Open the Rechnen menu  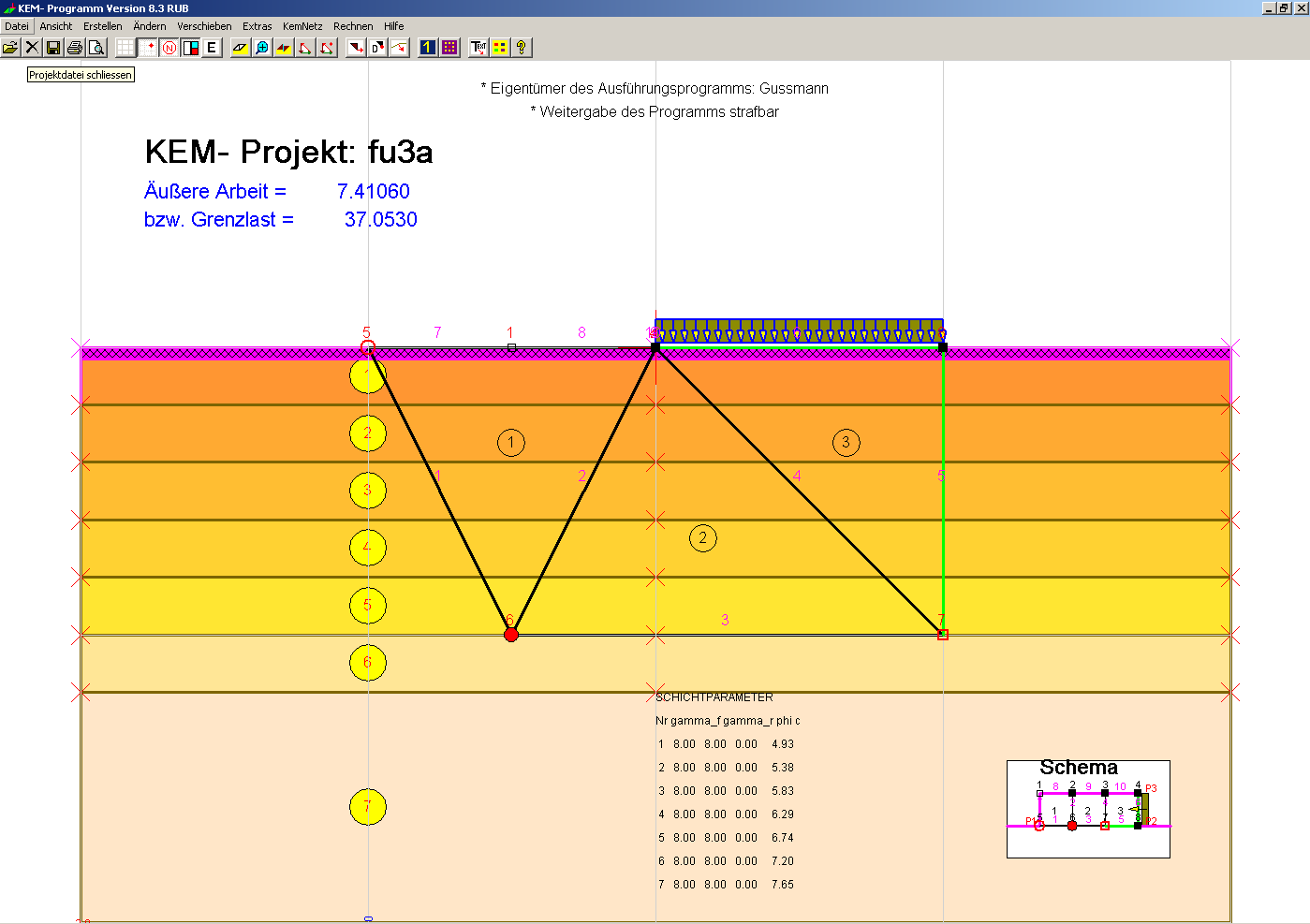[x=353, y=26]
